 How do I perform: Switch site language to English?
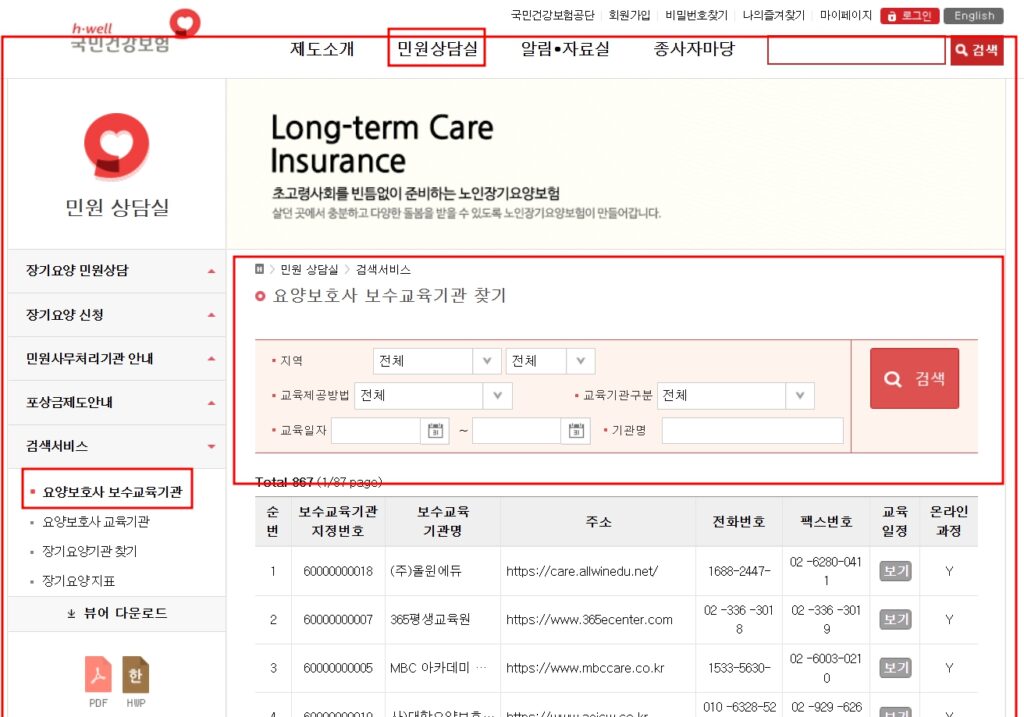pyautogui.click(x=973, y=16)
